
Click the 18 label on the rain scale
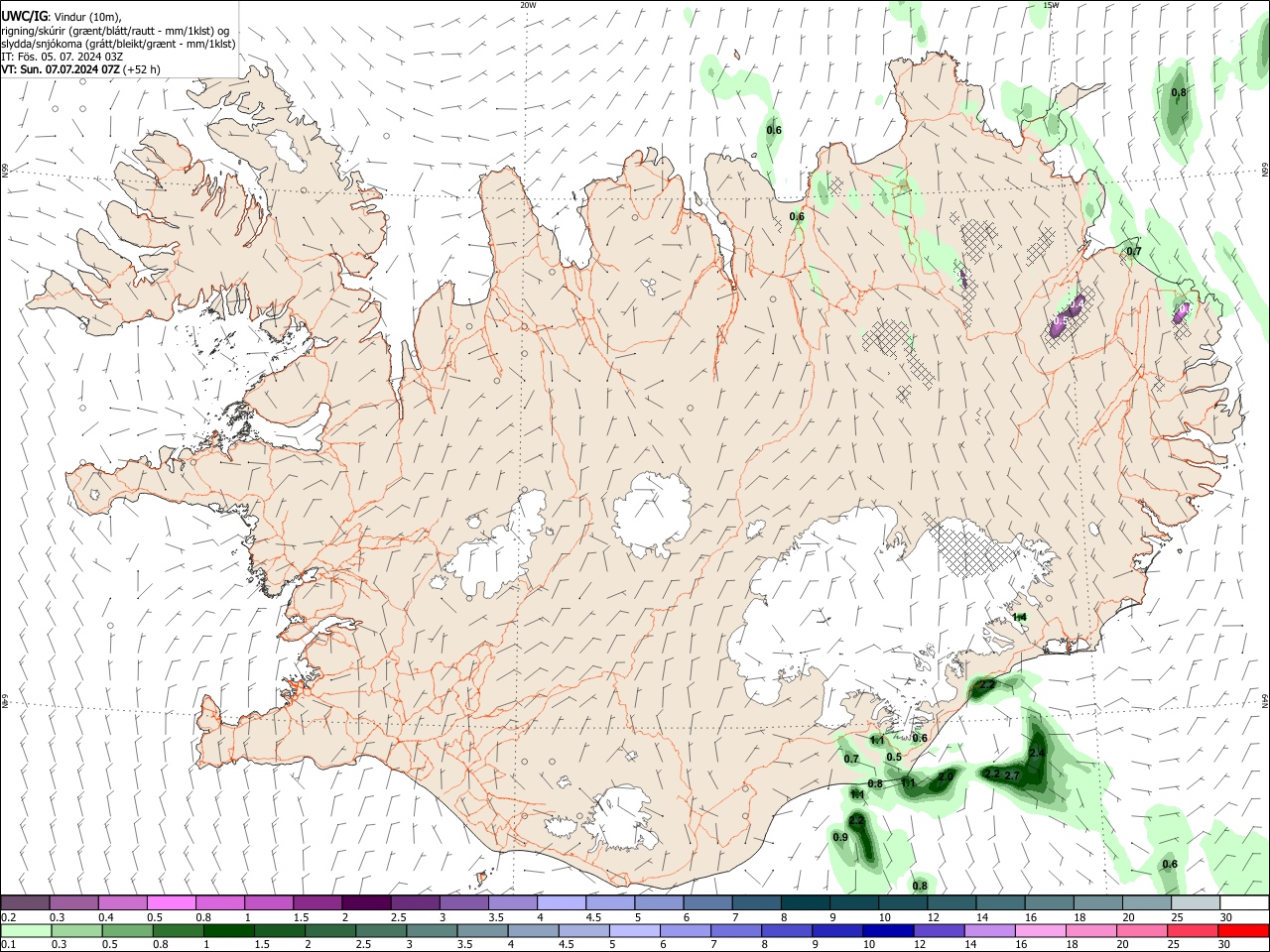point(1073,944)
